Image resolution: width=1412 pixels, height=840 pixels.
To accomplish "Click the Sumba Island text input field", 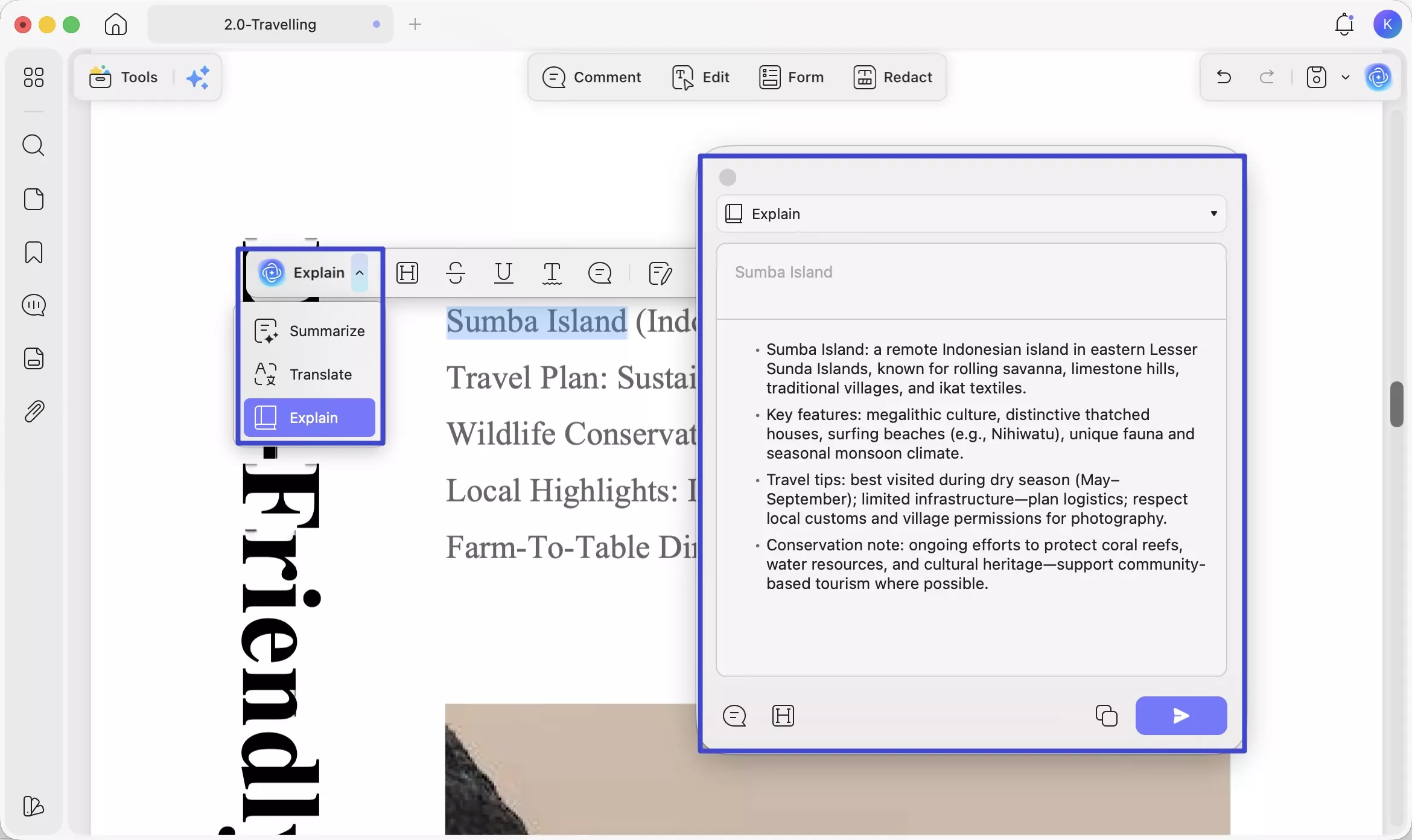I will tap(970, 281).
